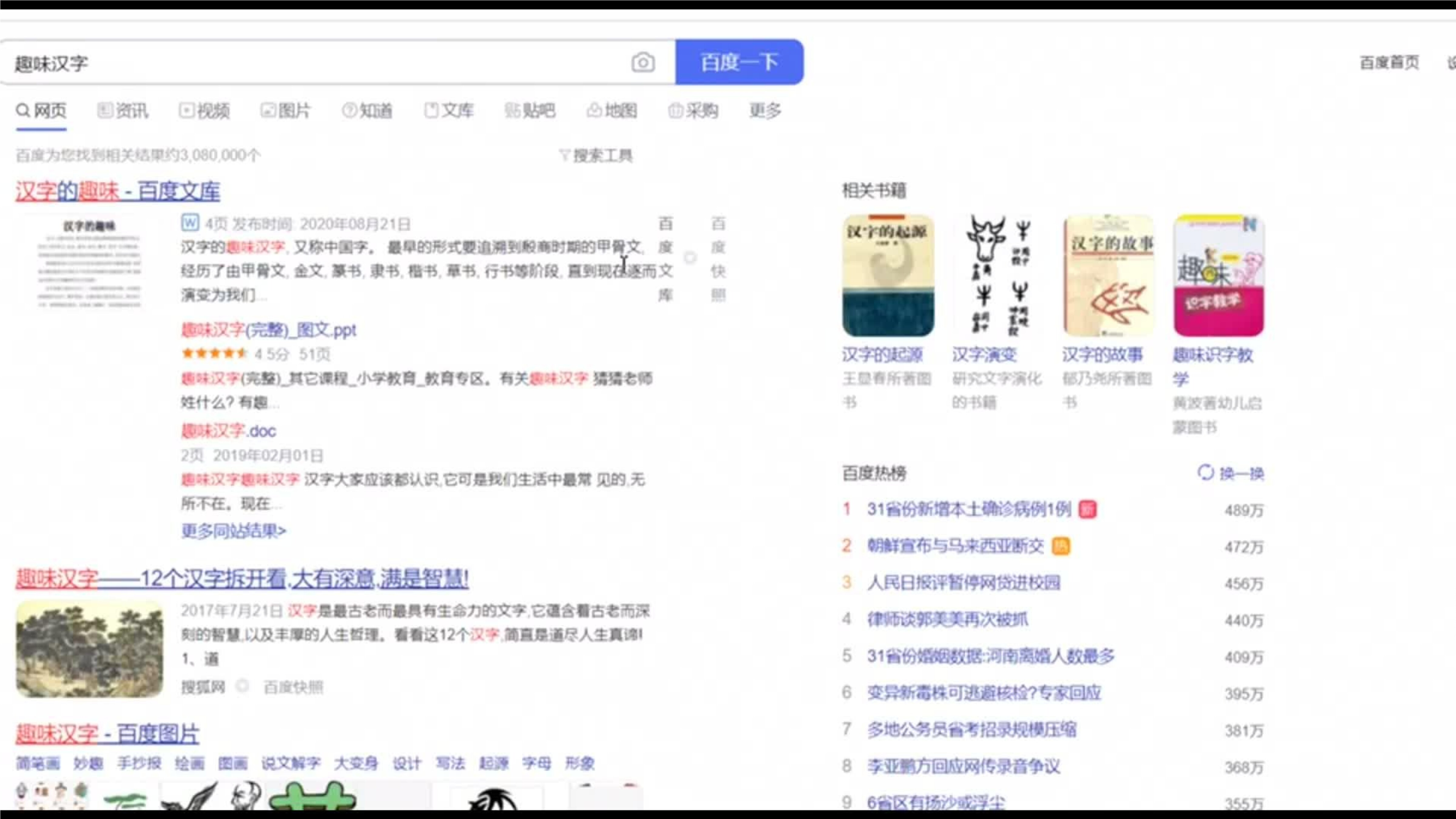Viewport: 1456px width, 819px height.
Task: Open 搜索工具 filter options
Action: point(596,155)
